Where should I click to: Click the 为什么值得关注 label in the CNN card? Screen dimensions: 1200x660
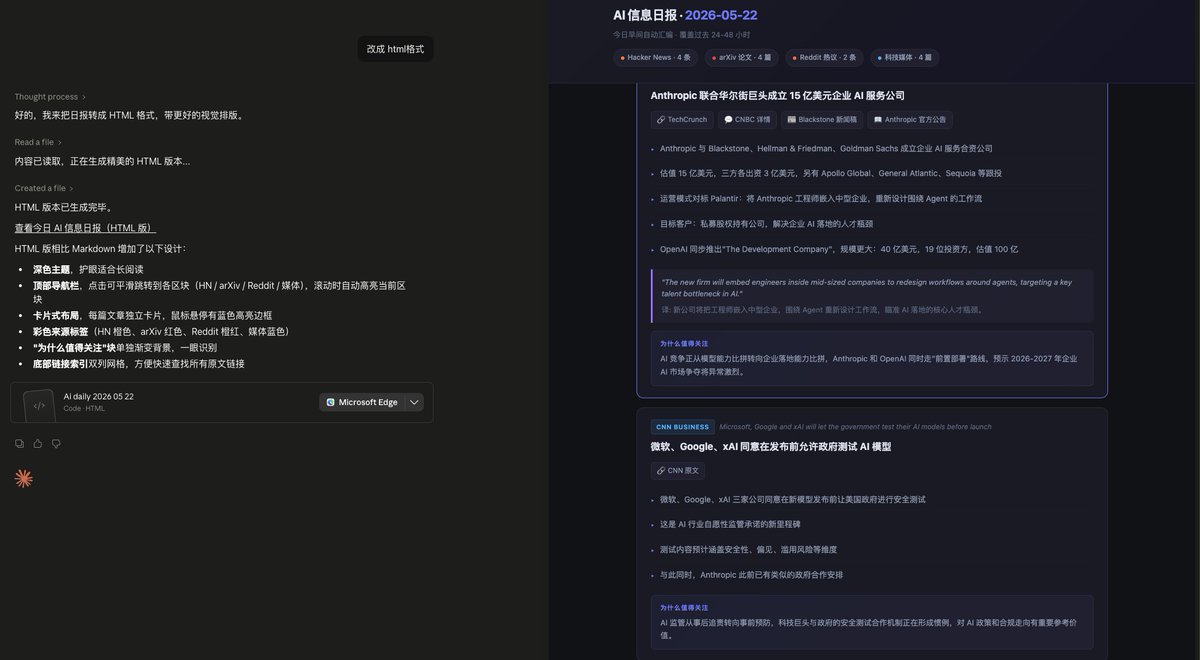click(x=684, y=608)
